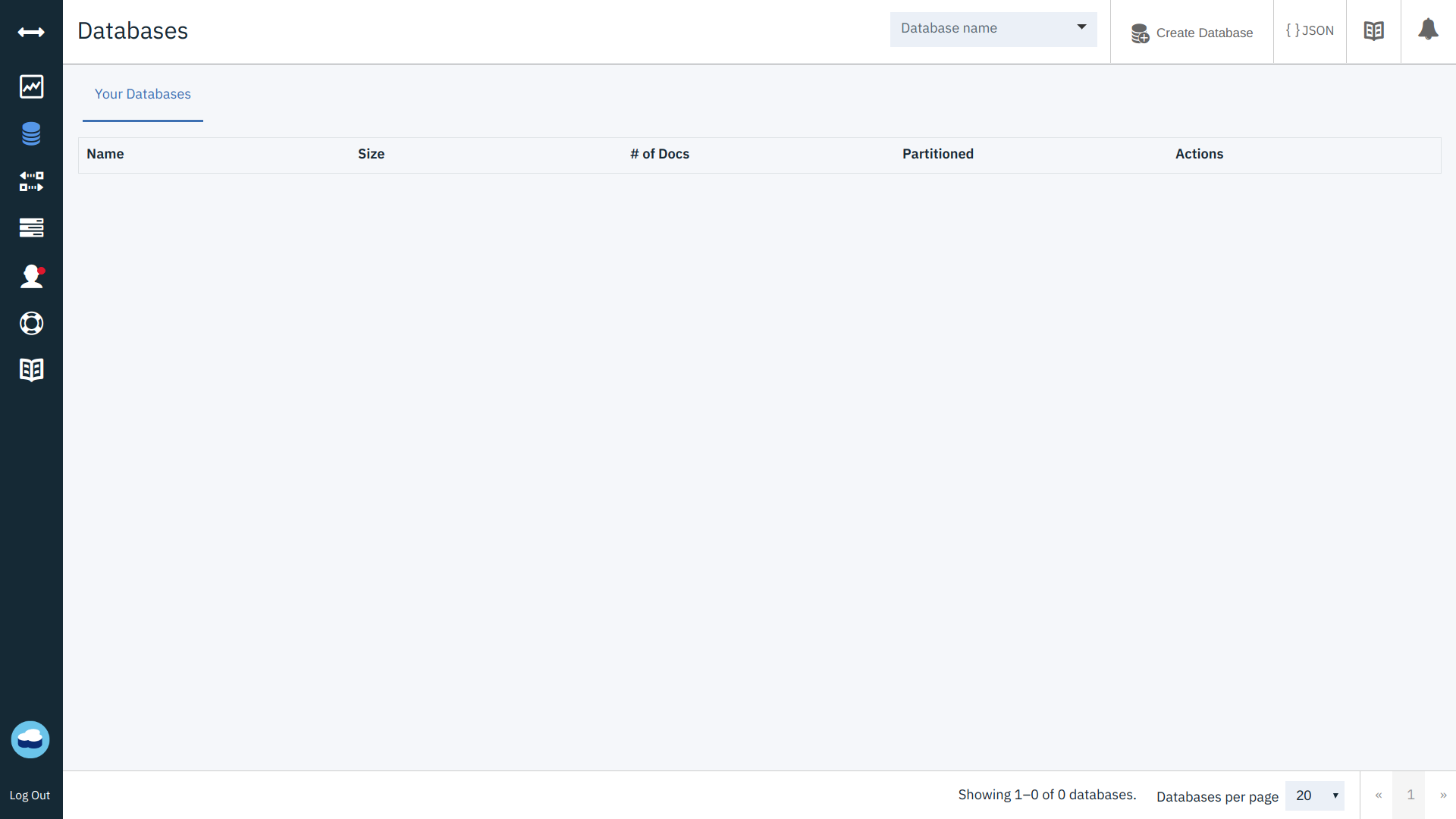Open the Support lifebuoy icon in sidebar
The height and width of the screenshot is (819, 1456).
(31, 323)
